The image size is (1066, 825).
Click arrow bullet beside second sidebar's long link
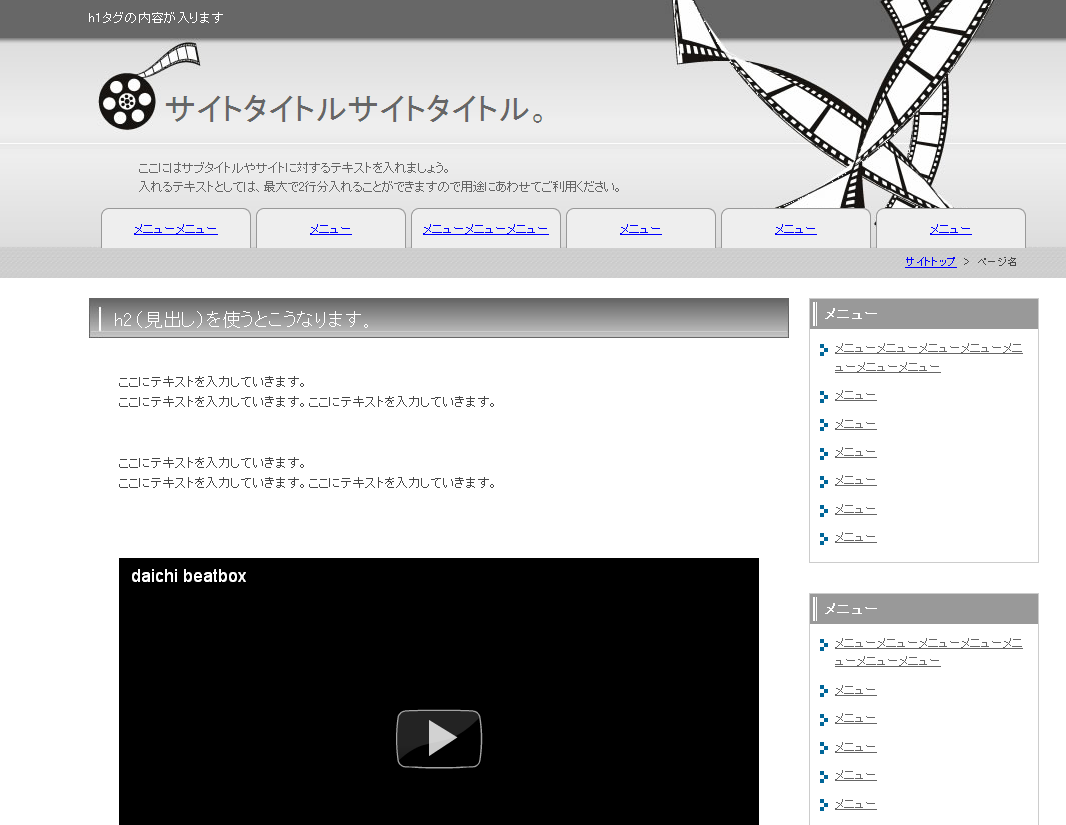tap(823, 644)
